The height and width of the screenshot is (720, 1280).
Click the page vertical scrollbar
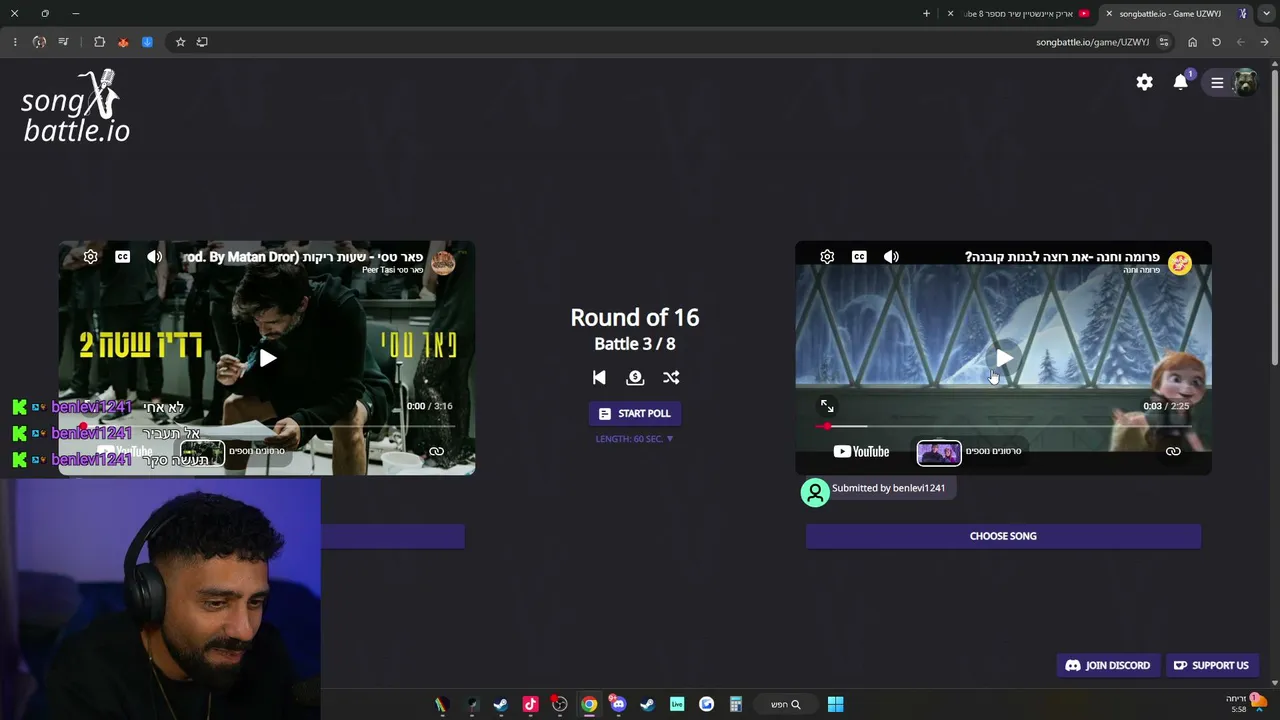[x=1274, y=217]
